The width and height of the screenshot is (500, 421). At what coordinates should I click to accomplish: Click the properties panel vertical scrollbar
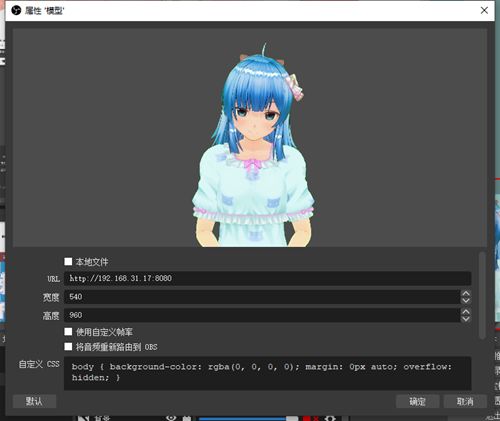coord(482,296)
